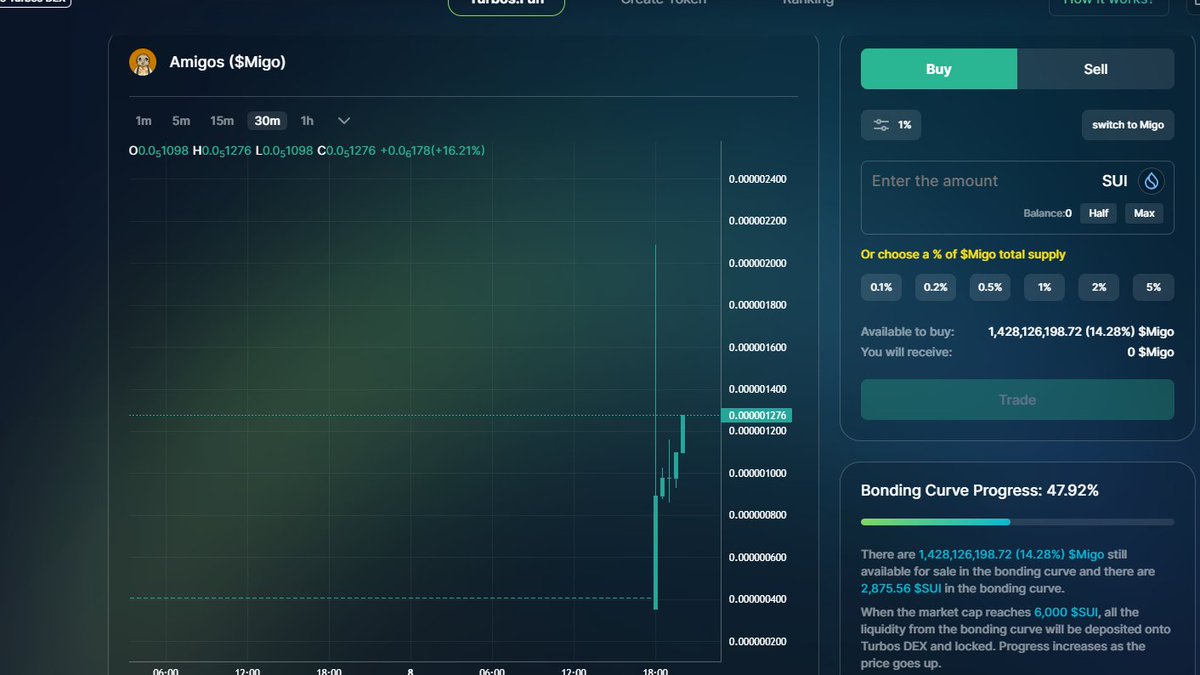Switch chart interval to 1m
The image size is (1200, 675).
[144, 121]
